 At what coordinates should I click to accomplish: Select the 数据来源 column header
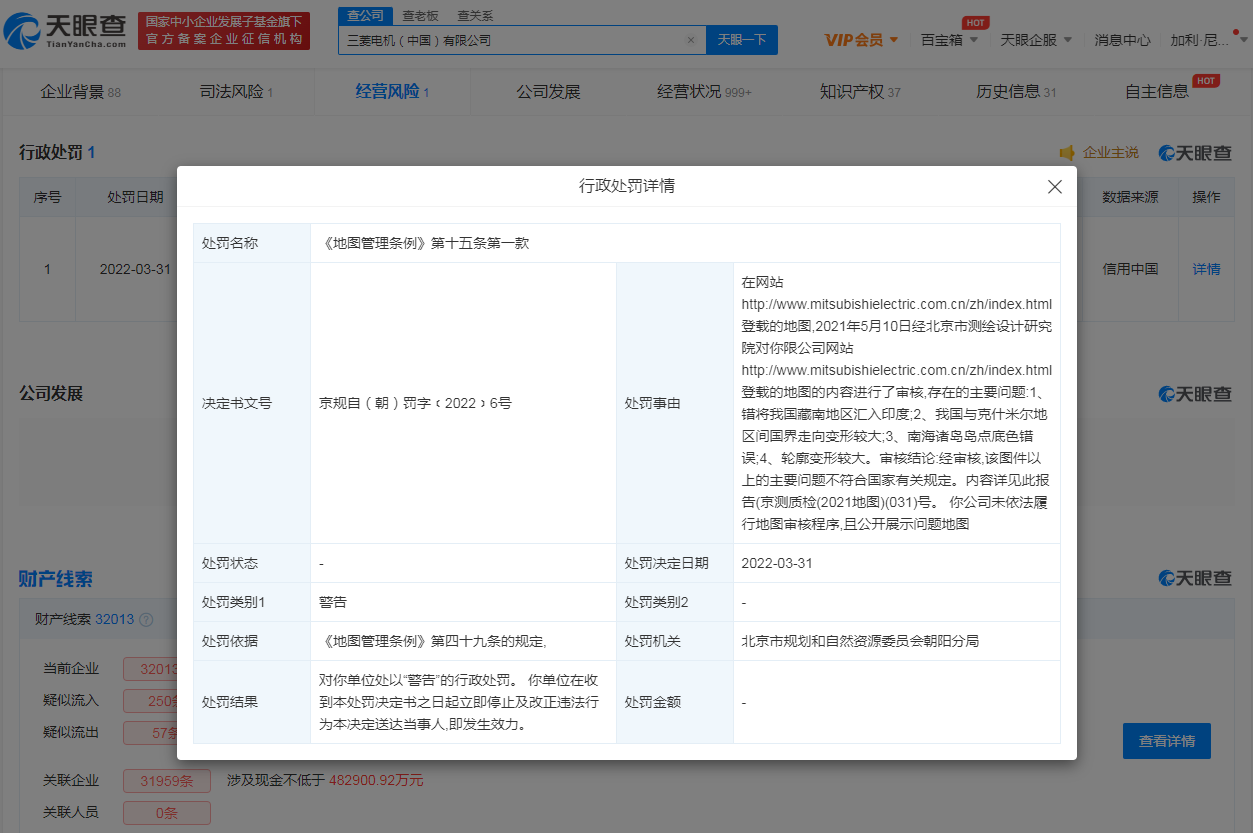point(1130,197)
